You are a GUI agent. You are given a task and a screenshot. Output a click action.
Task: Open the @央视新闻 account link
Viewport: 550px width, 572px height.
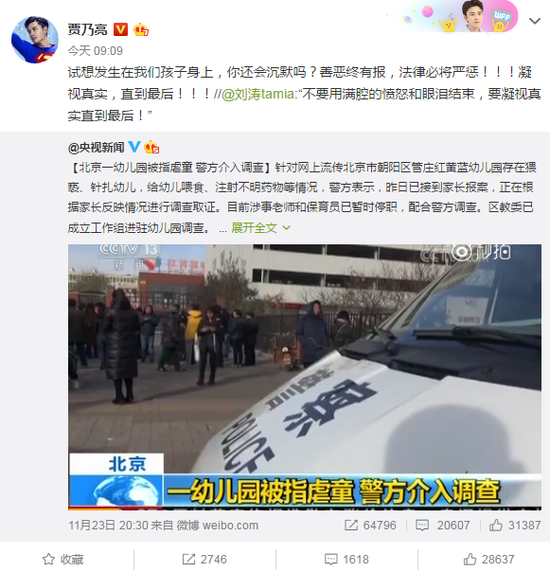pos(96,147)
